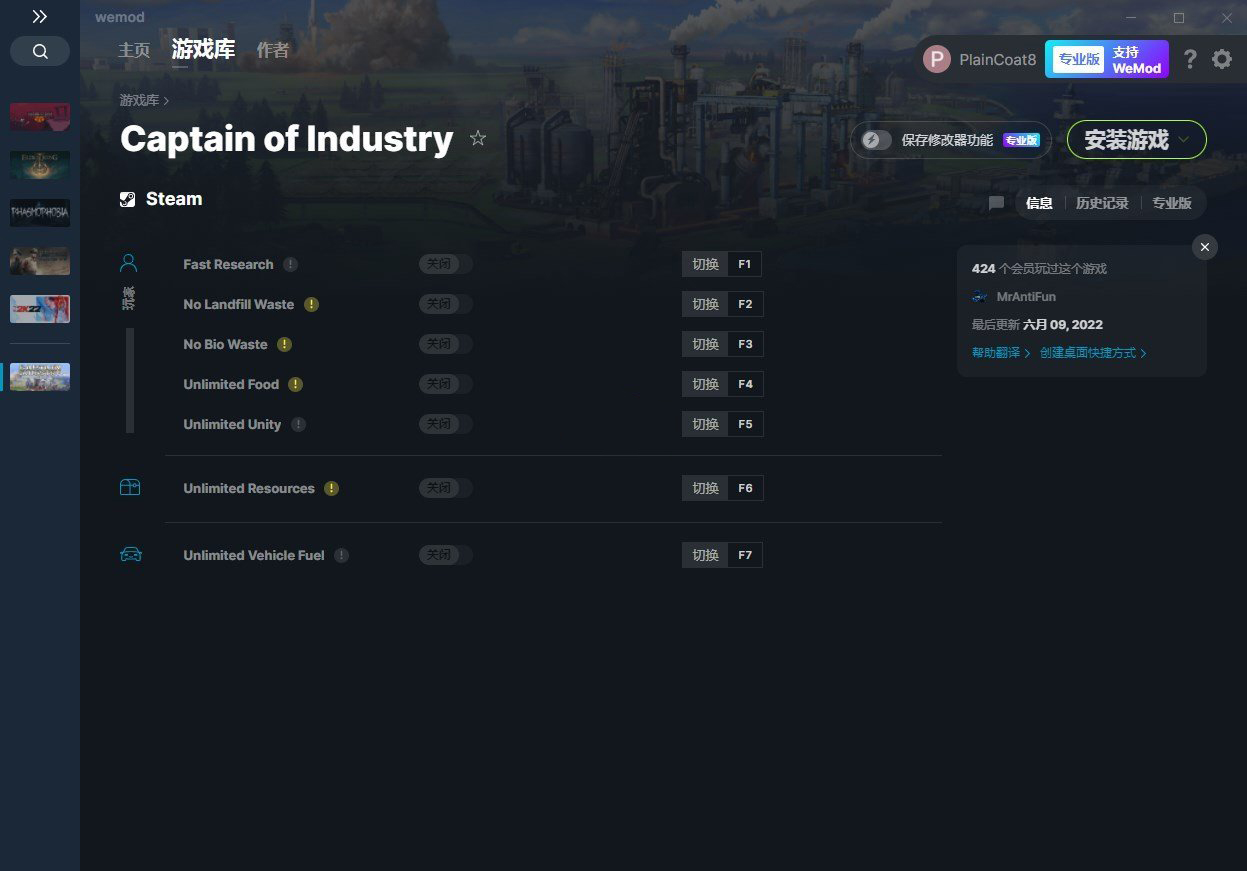Go to the 主页 tab
Image resolution: width=1247 pixels, height=871 pixels.
pos(134,50)
